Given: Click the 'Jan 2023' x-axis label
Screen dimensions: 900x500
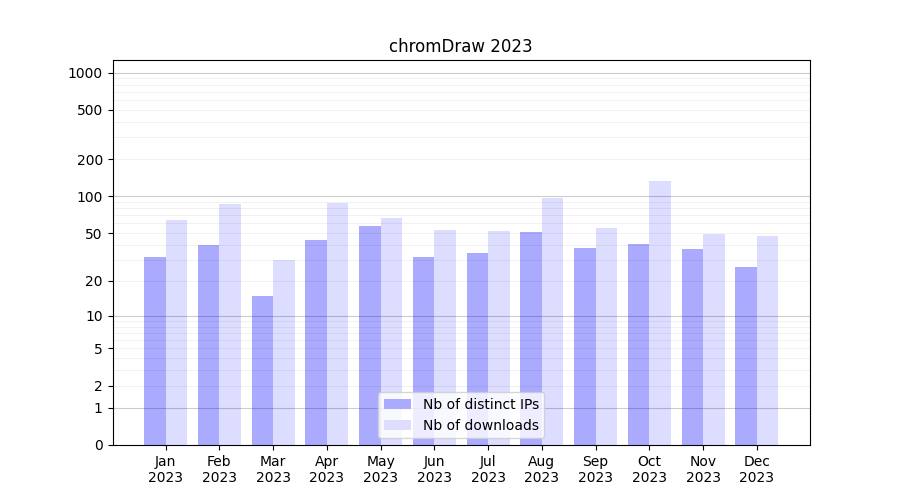Looking at the screenshot, I should tap(166, 469).
